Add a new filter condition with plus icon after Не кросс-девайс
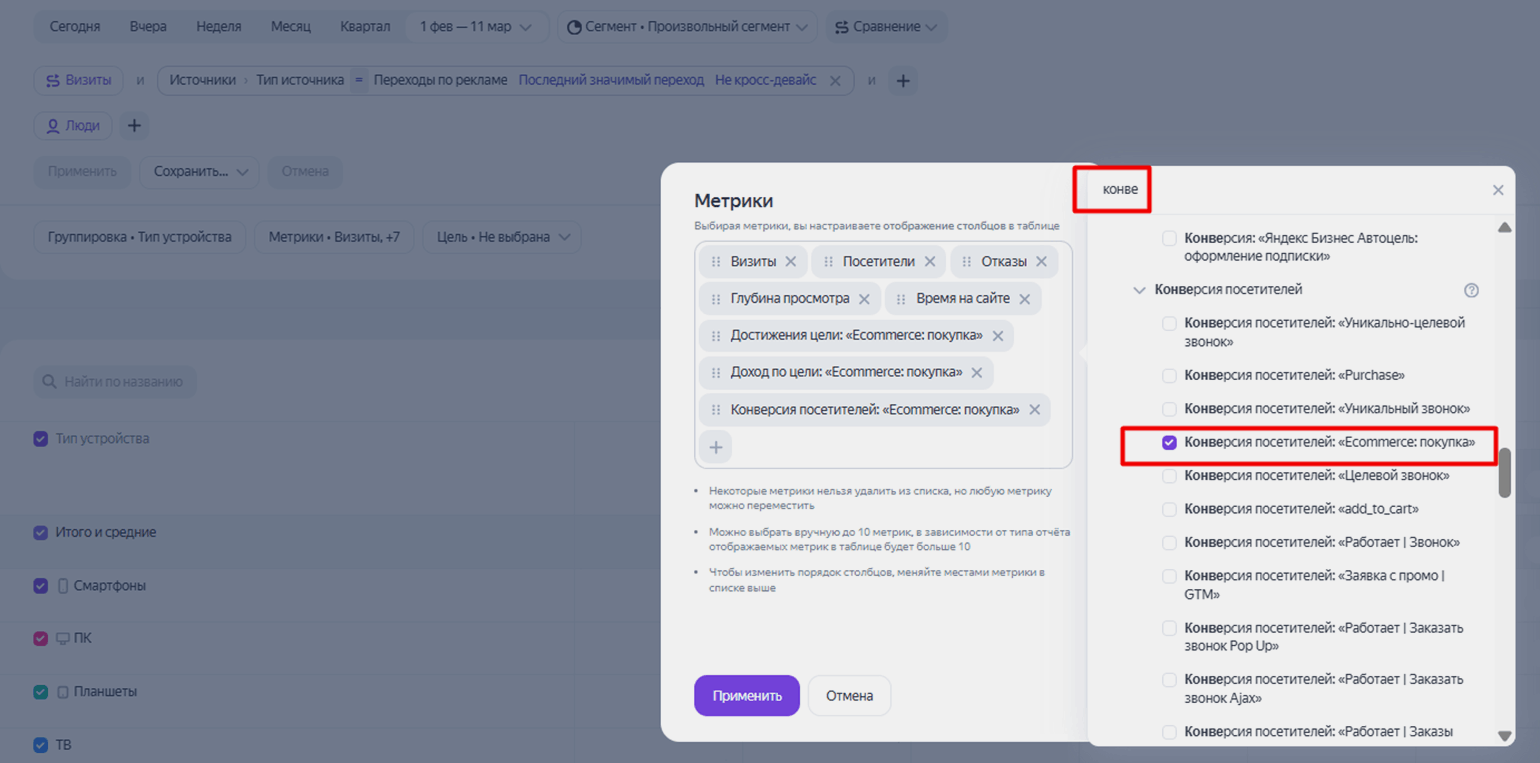 tap(902, 81)
